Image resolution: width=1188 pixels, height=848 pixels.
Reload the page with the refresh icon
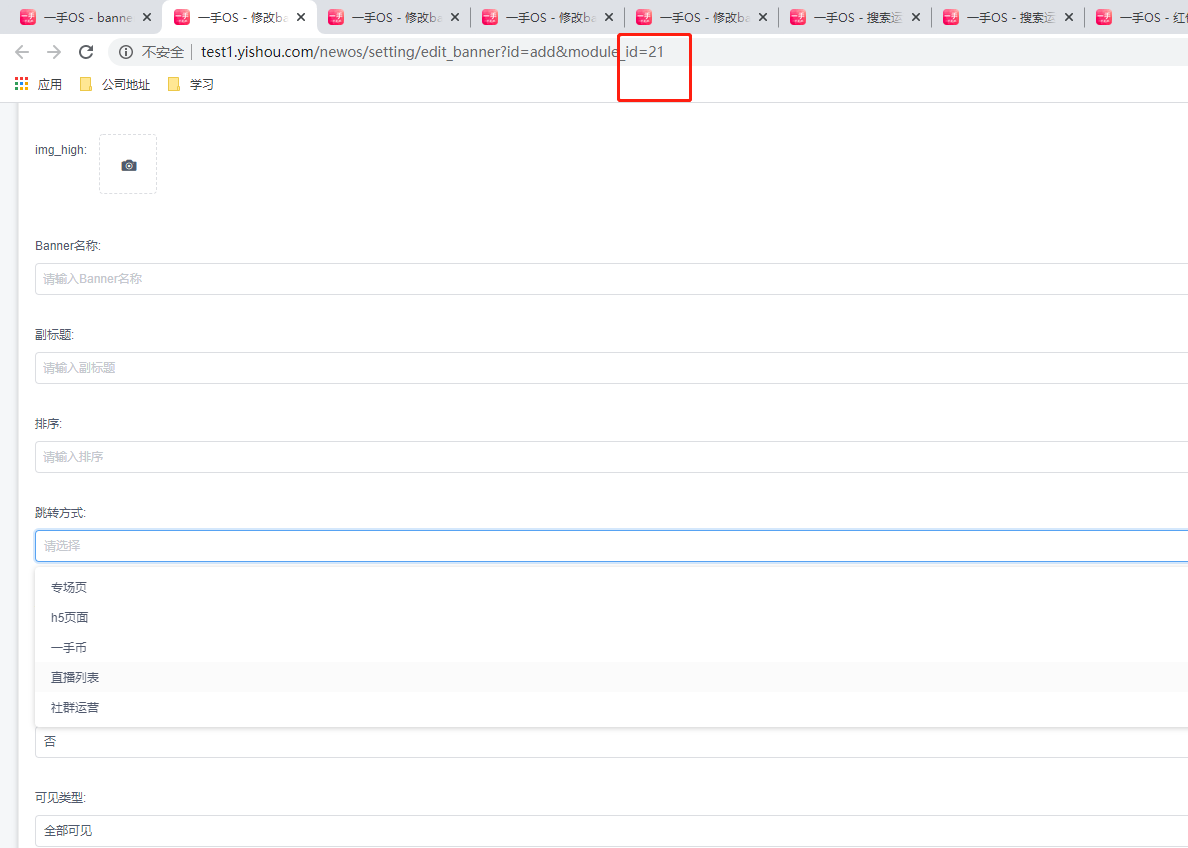pos(86,52)
